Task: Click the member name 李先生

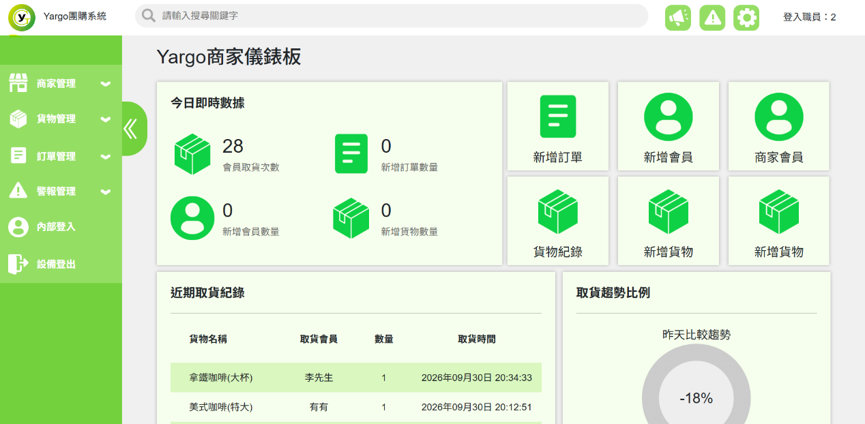Action: (319, 378)
